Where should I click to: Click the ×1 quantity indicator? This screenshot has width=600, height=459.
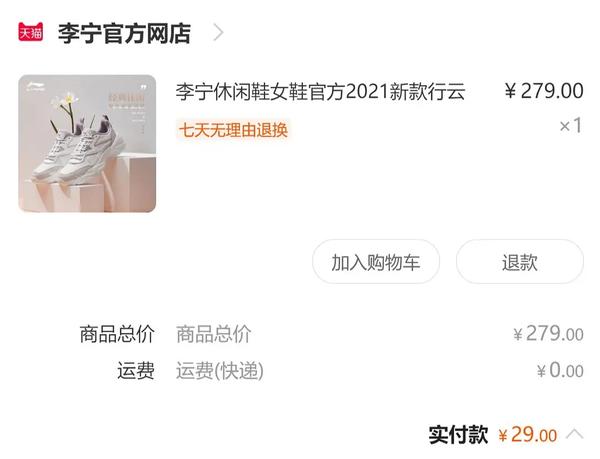click(571, 125)
